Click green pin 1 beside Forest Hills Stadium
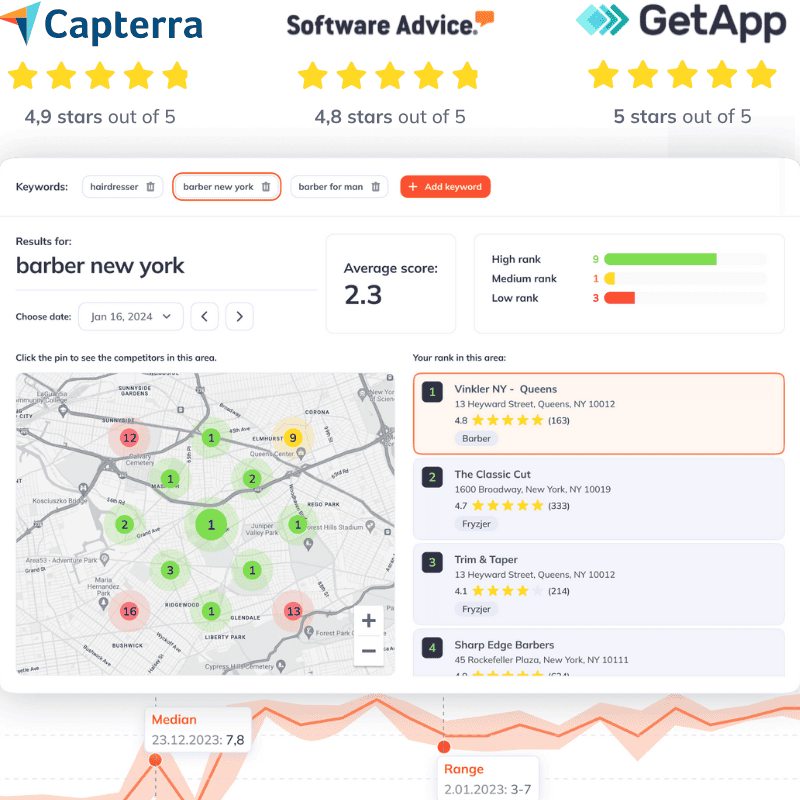This screenshot has width=800, height=800. point(297,524)
